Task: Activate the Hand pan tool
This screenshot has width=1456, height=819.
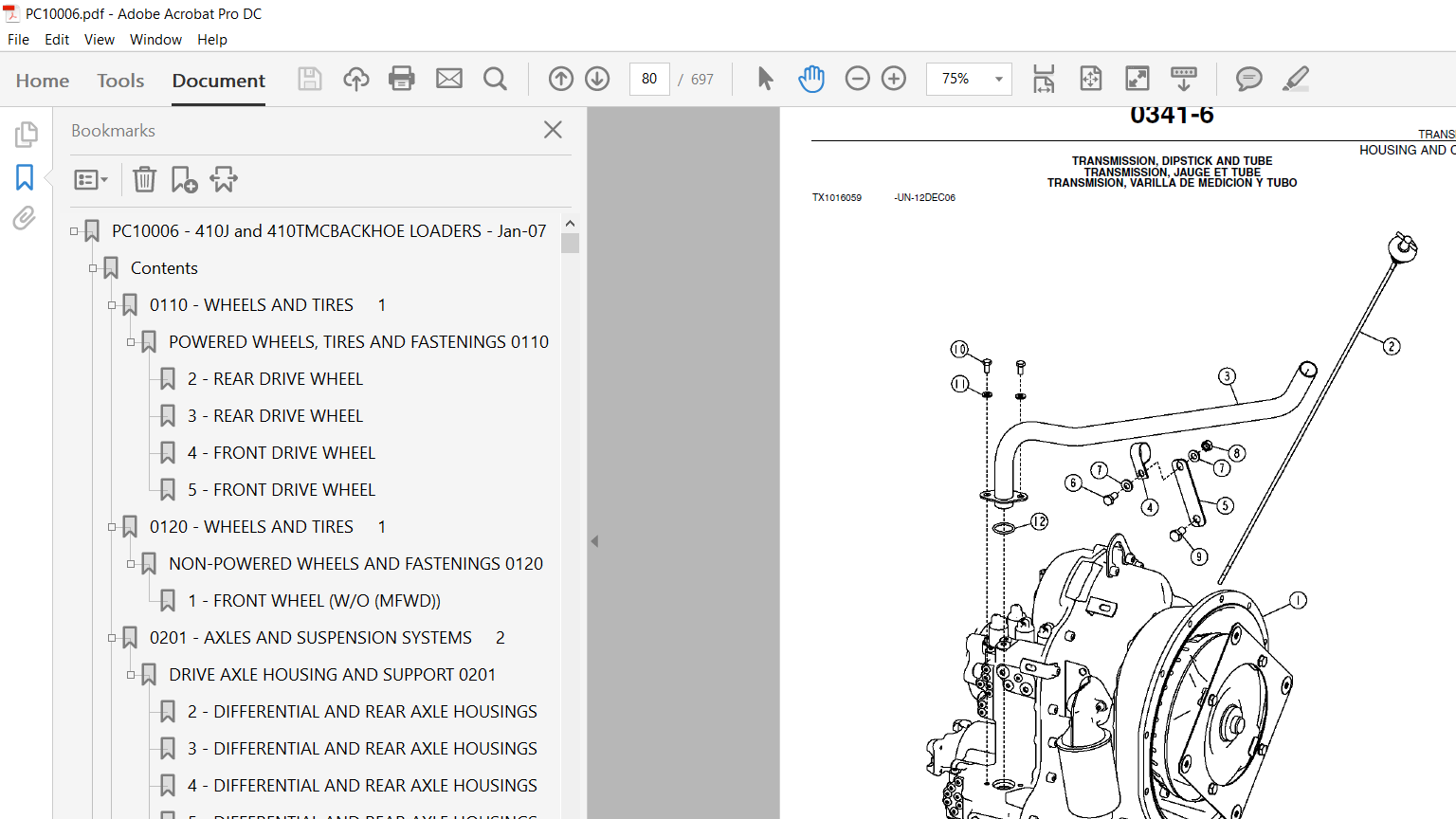Action: [x=811, y=79]
